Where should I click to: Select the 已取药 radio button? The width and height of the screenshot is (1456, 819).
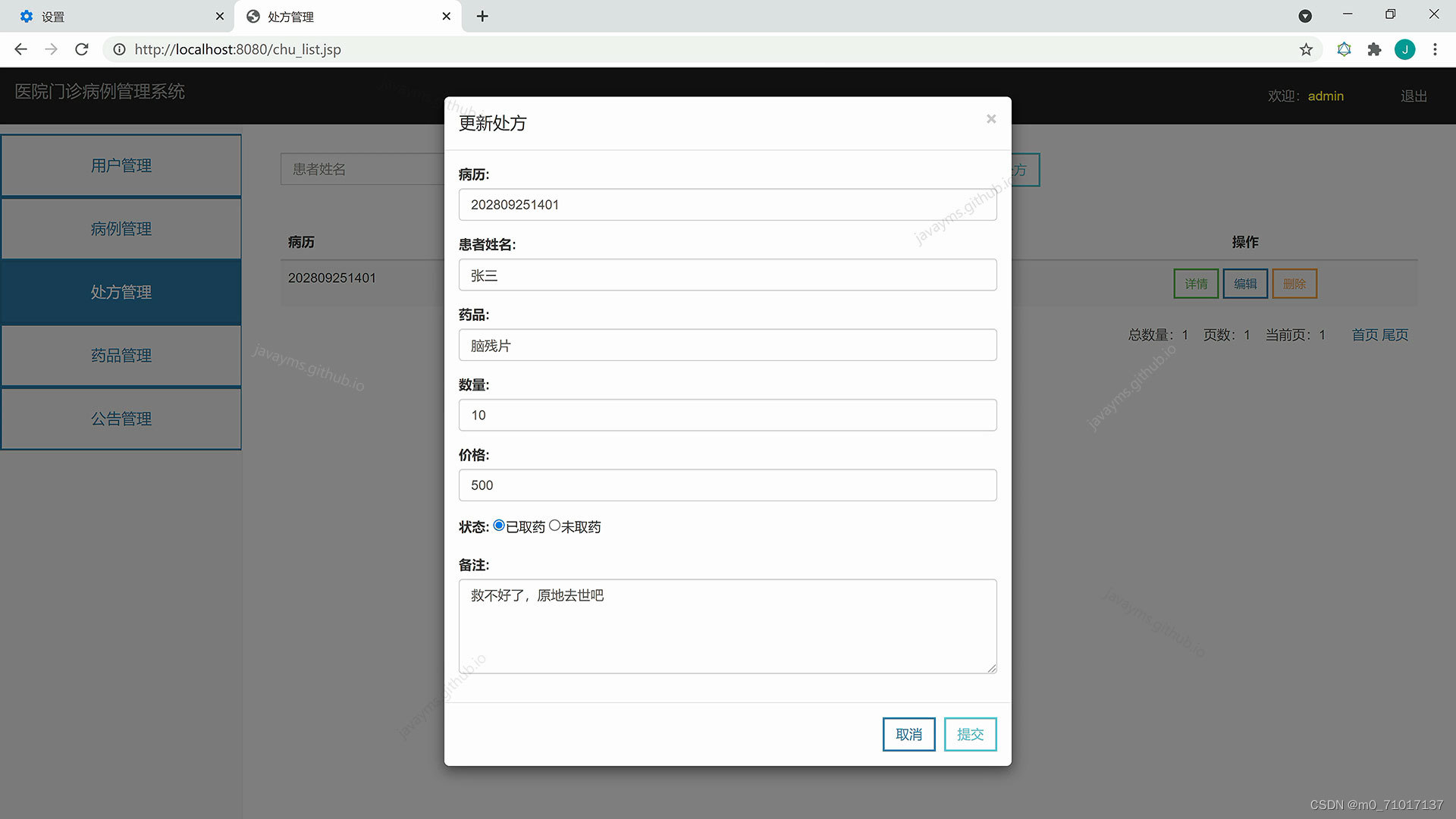(x=499, y=526)
